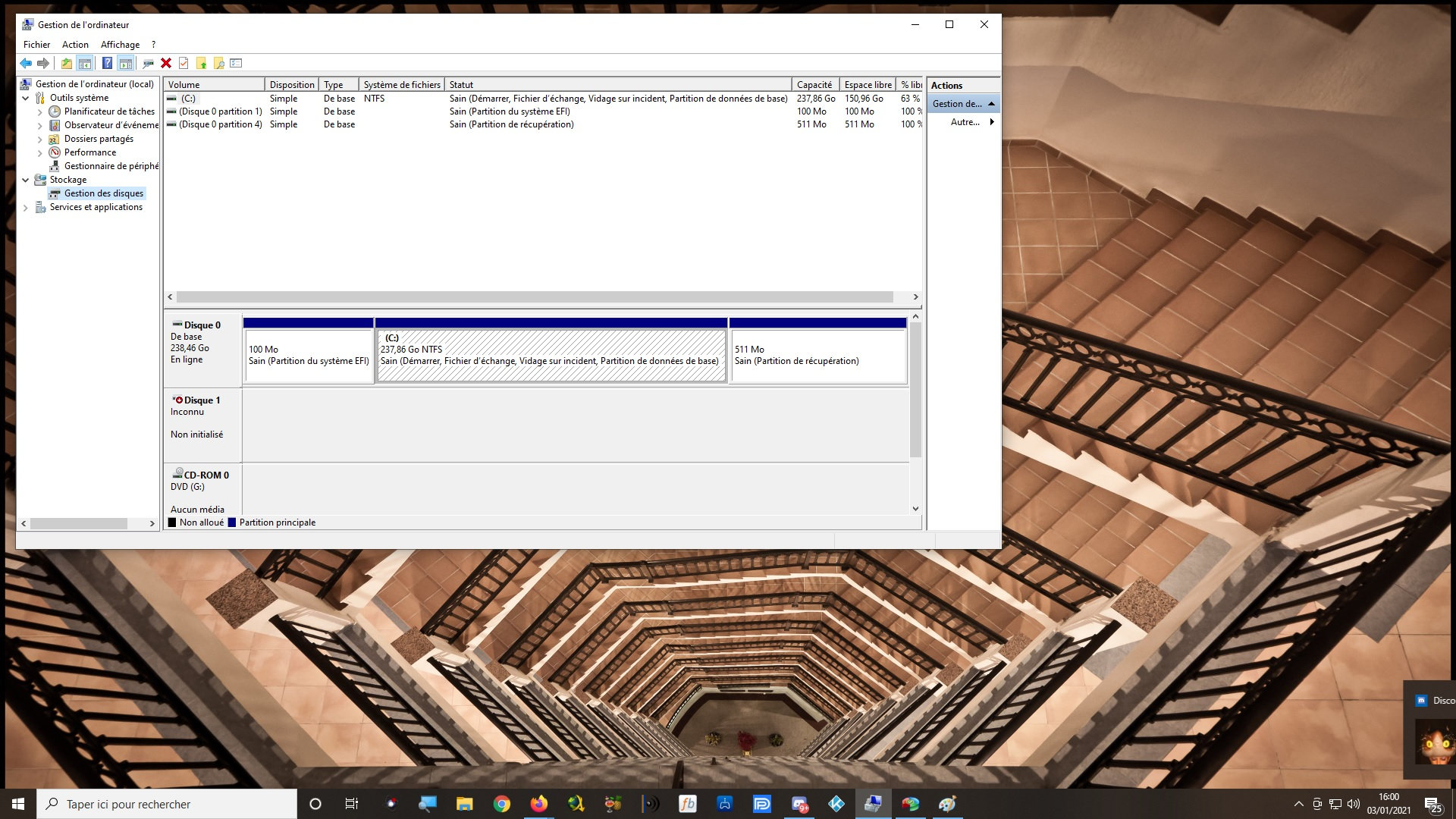Collapse the Outils système tree node
The image size is (1456, 819).
point(26,98)
